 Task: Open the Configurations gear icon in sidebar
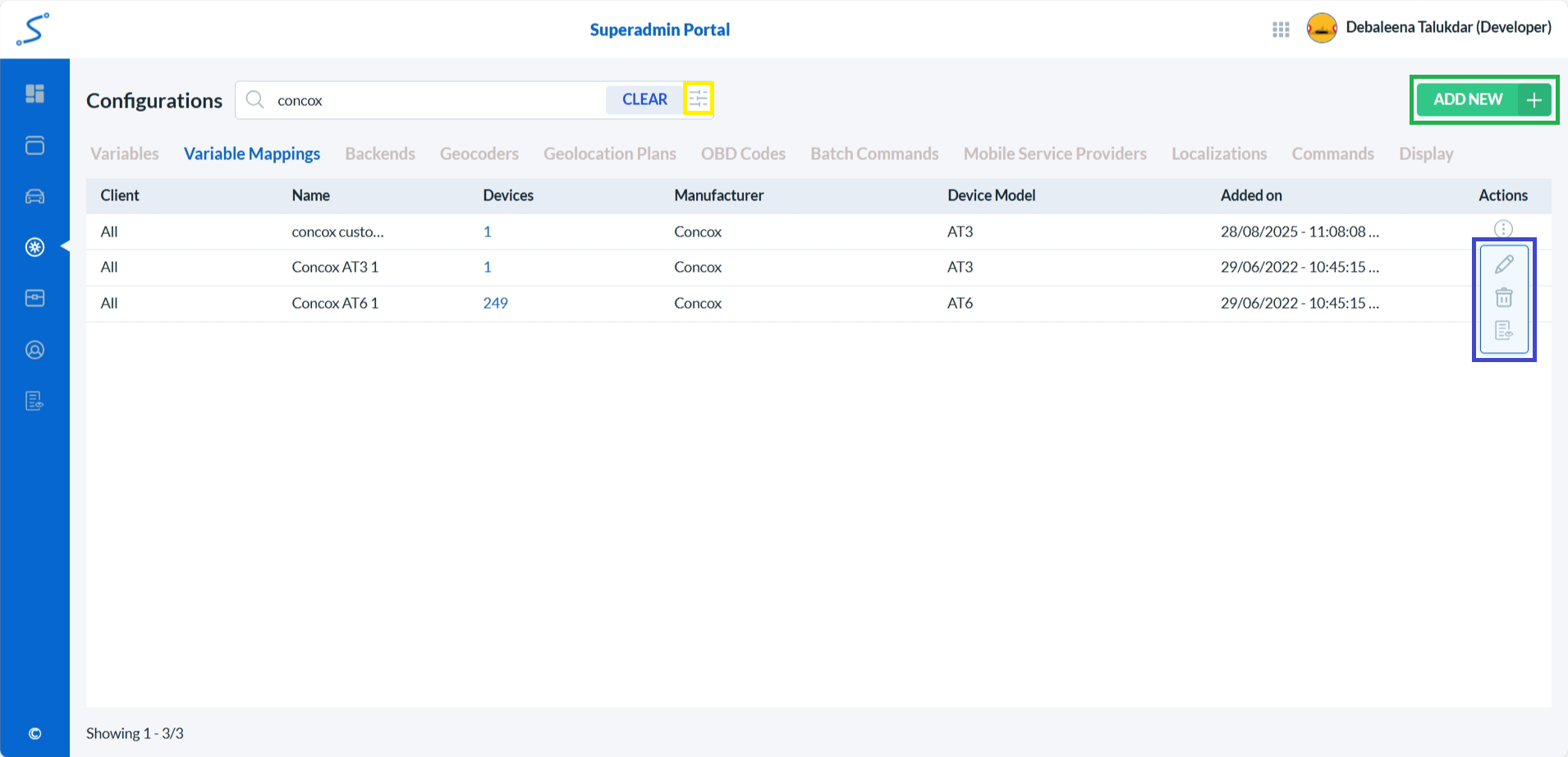coord(34,247)
